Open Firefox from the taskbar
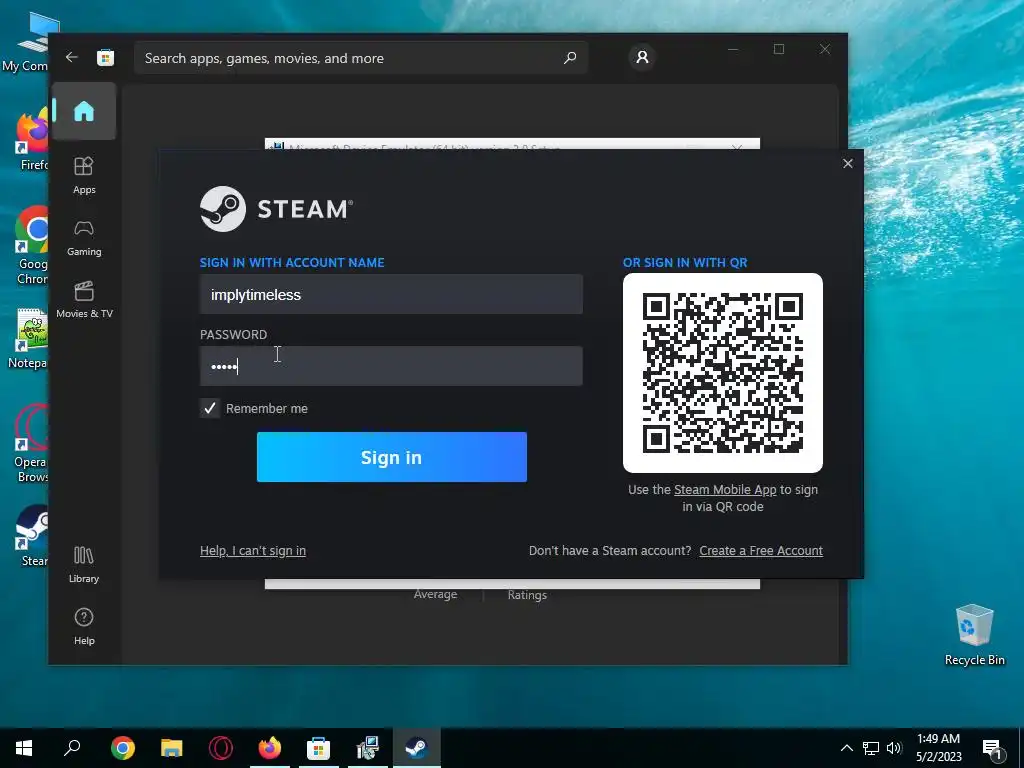Screen dimensions: 1024x768 [x=270, y=748]
